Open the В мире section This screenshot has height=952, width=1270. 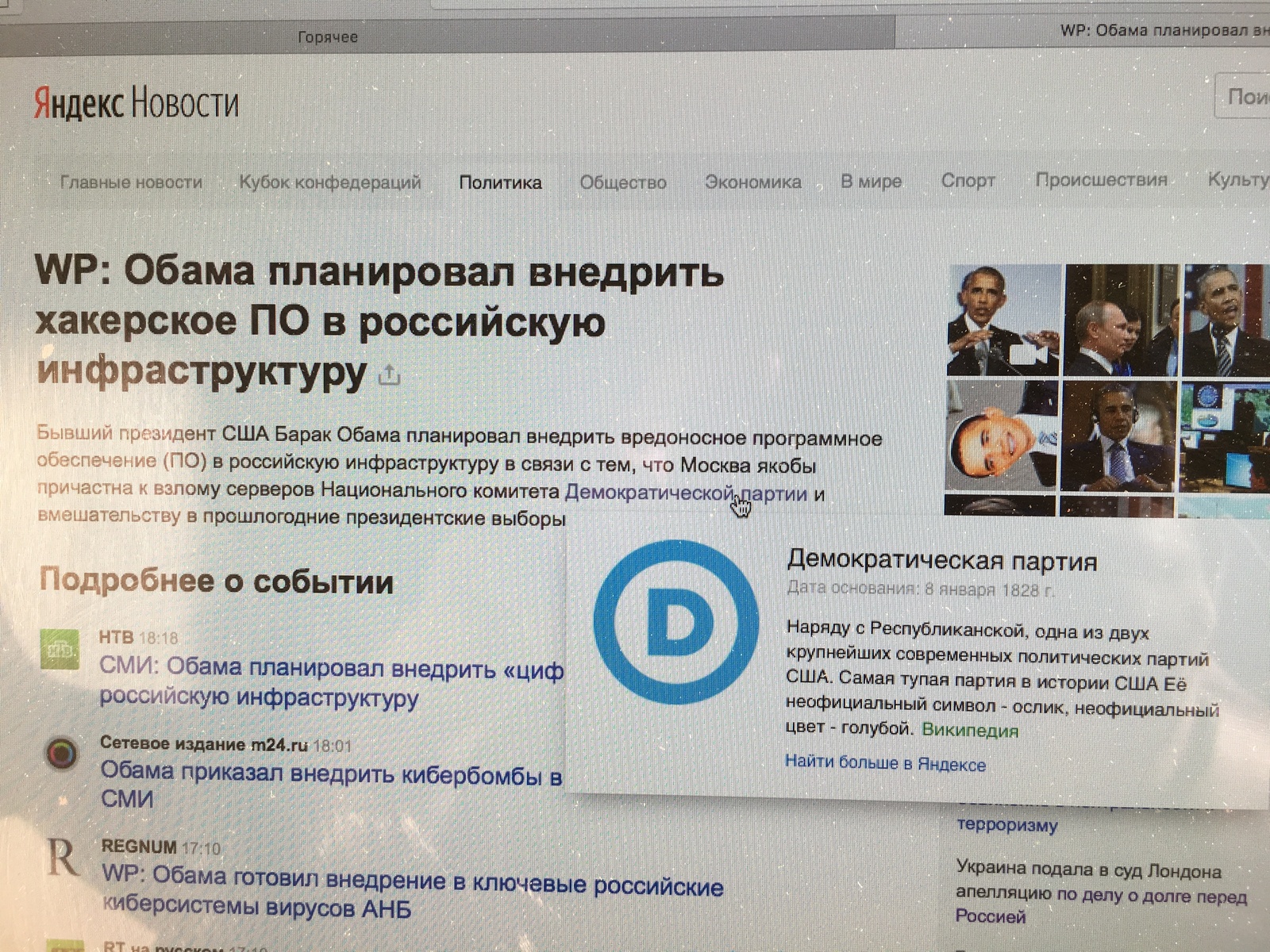[871, 181]
